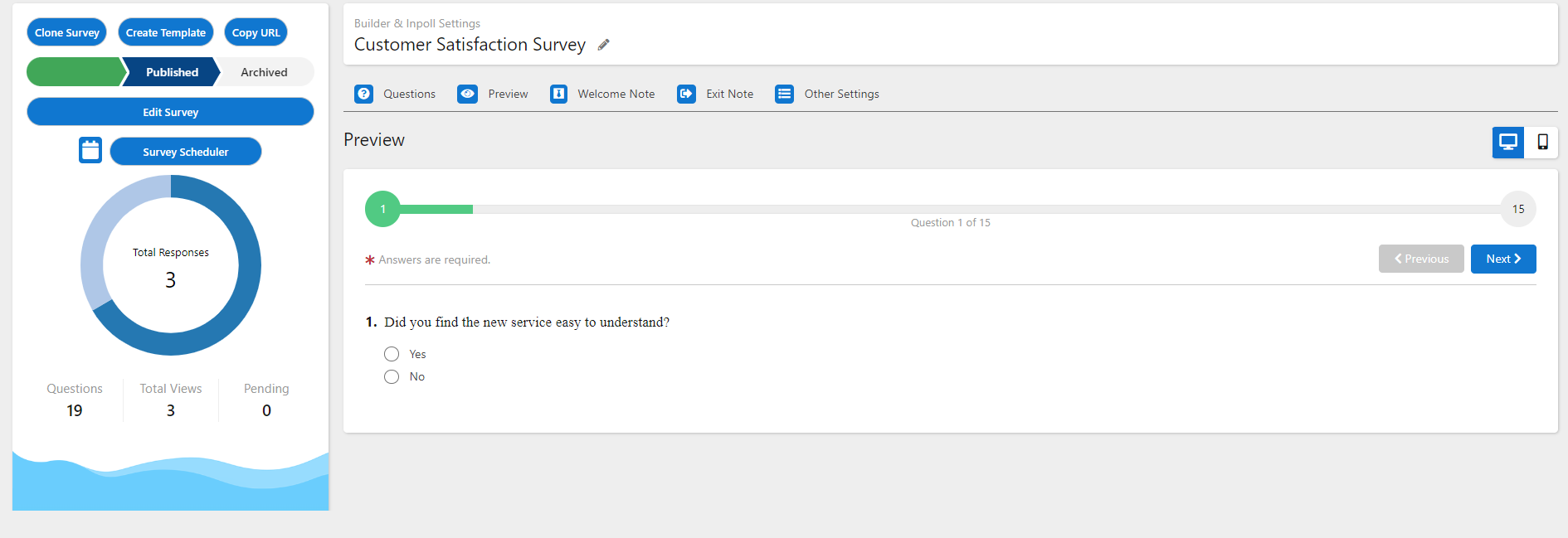Click the disabled Previous button

click(x=1421, y=259)
